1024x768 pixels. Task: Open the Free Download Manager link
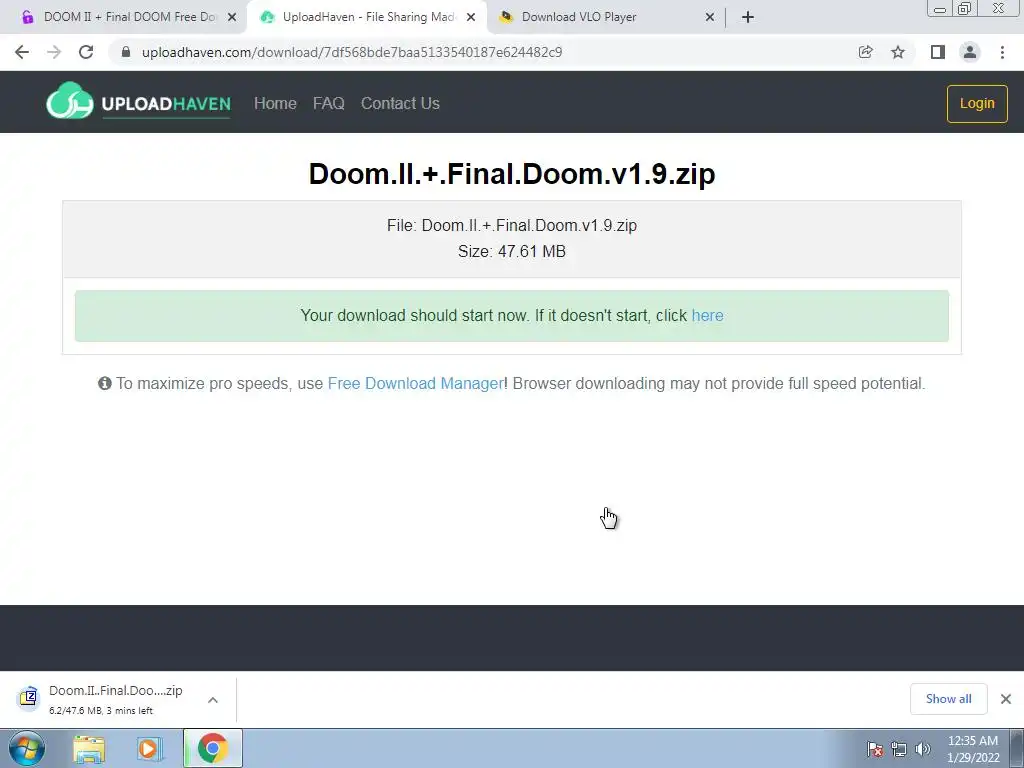415,383
